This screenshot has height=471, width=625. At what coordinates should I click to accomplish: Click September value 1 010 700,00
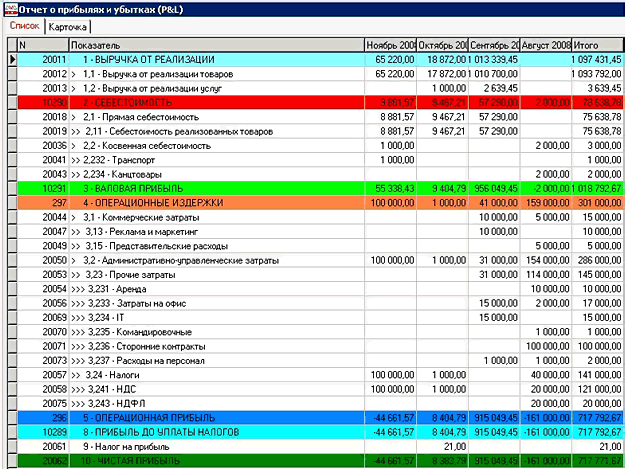[494, 74]
